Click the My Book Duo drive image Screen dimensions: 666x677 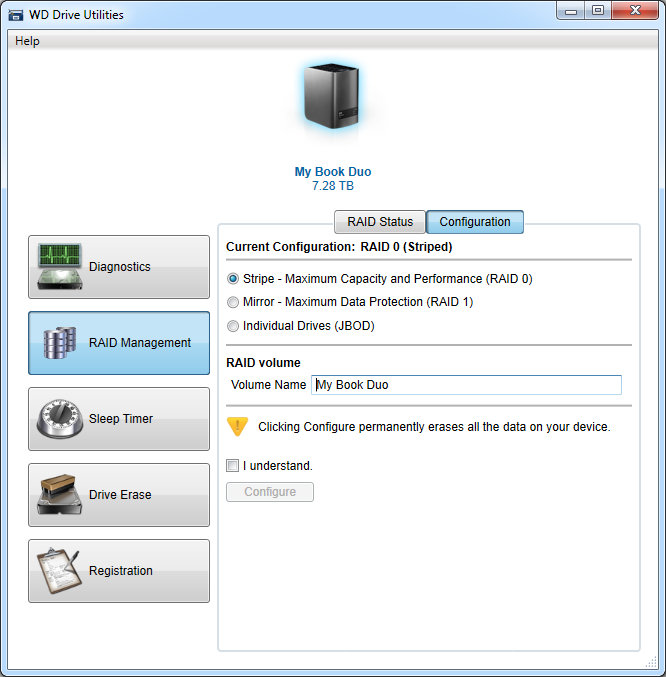332,97
